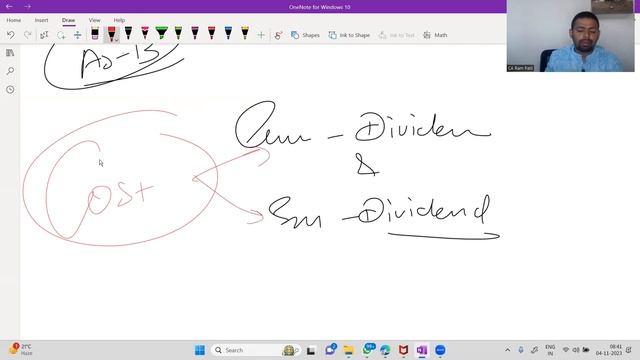Open McAfee from the taskbar
This screenshot has height=360, width=640.
[x=403, y=350]
